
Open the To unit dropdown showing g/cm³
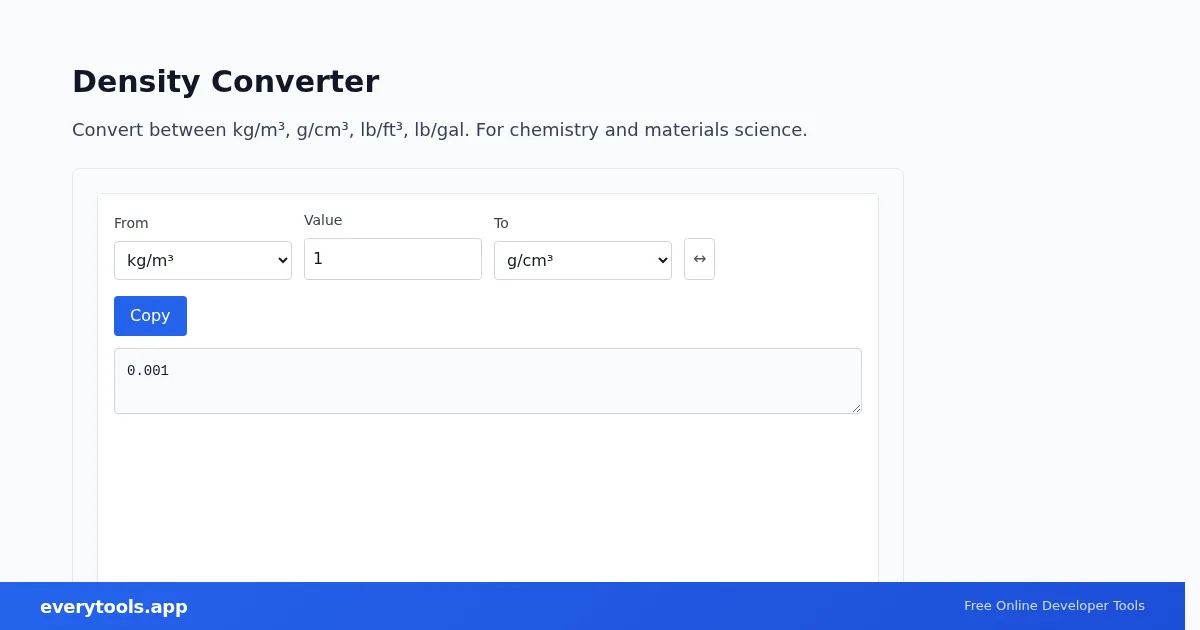[x=583, y=260]
